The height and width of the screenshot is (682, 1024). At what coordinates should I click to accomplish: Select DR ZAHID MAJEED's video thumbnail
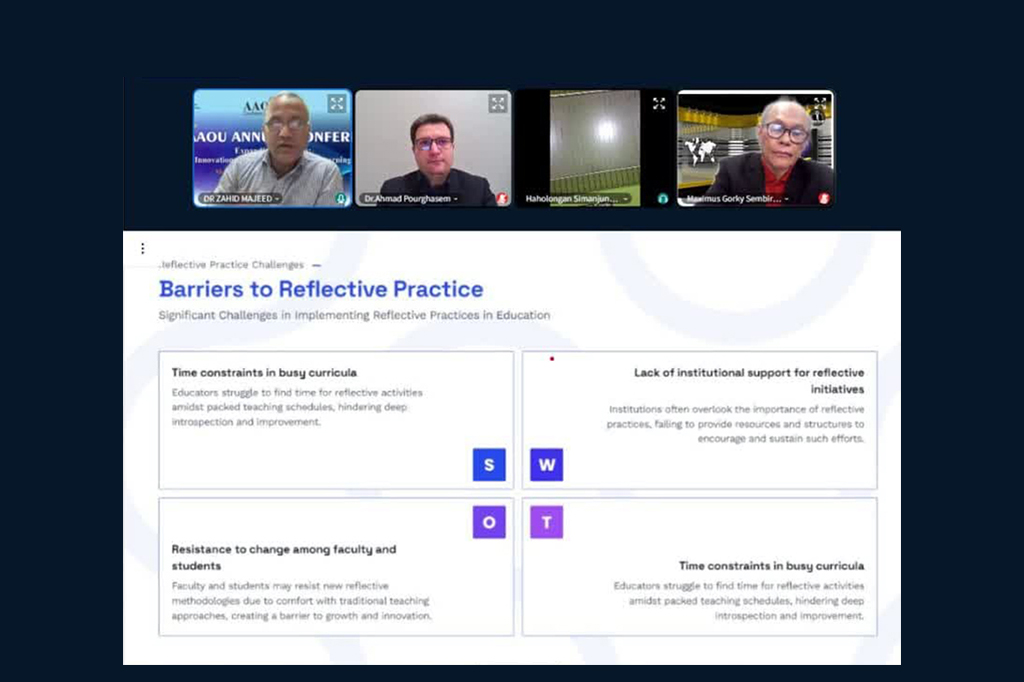coord(272,148)
